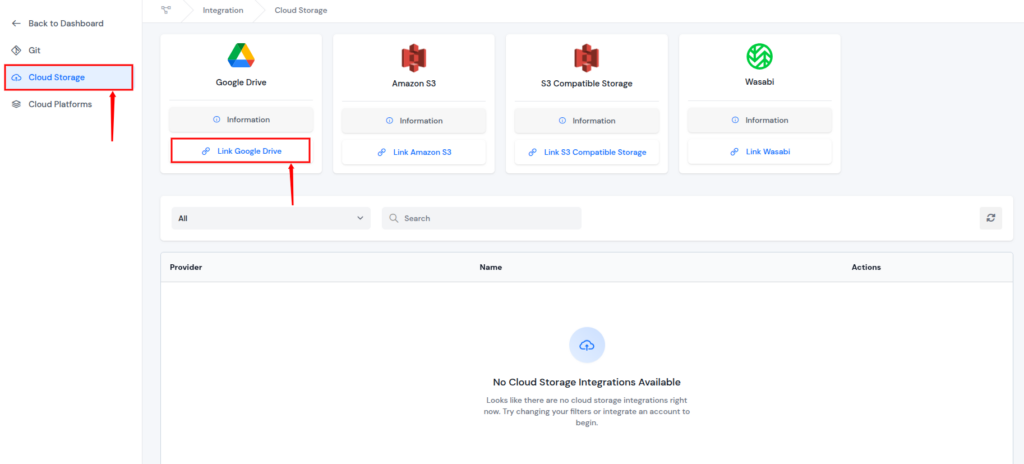The width and height of the screenshot is (1024, 464).
Task: Click the Actions column header
Action: [866, 267]
